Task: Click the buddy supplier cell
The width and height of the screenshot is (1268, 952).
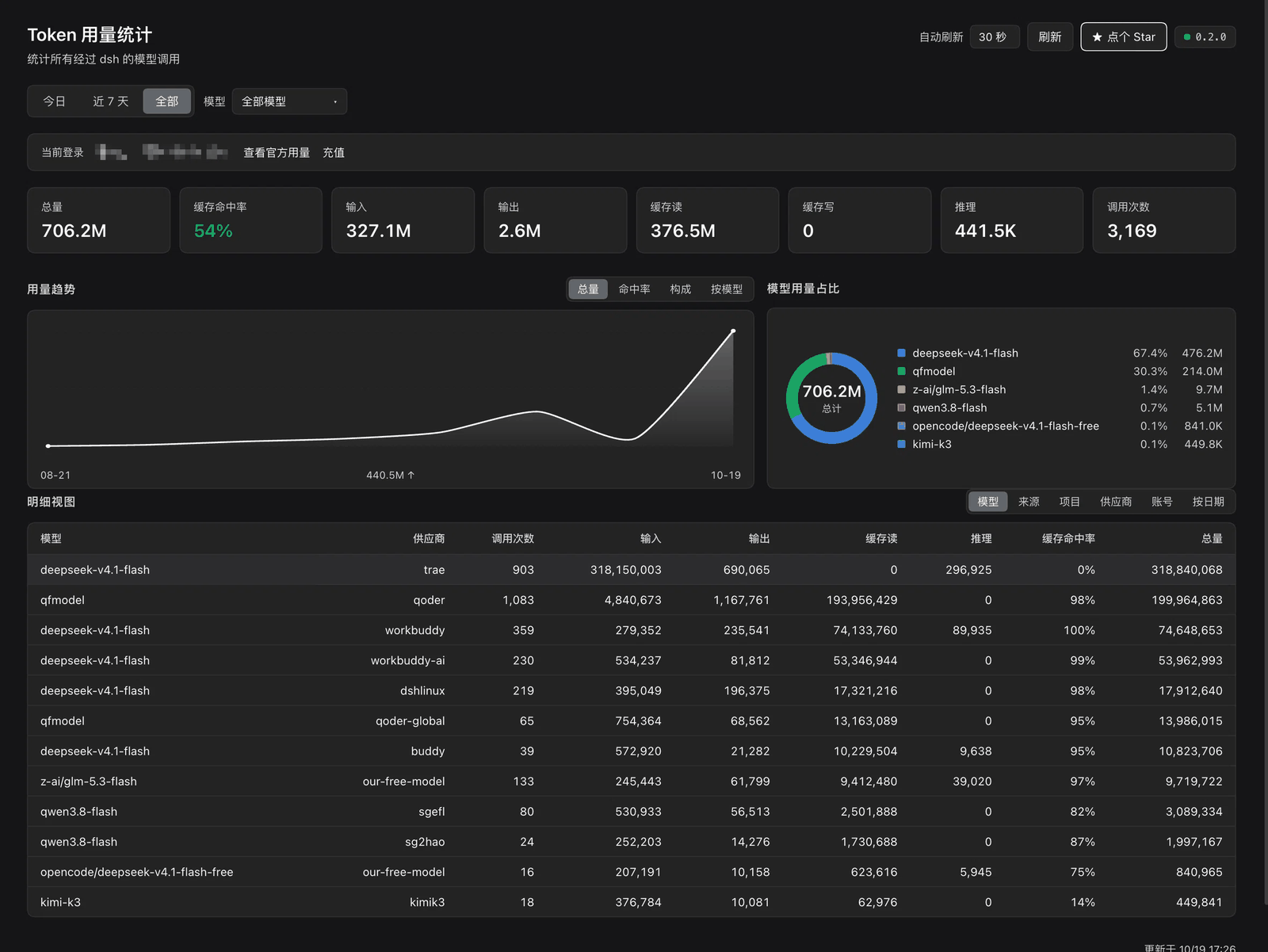Action: [428, 751]
